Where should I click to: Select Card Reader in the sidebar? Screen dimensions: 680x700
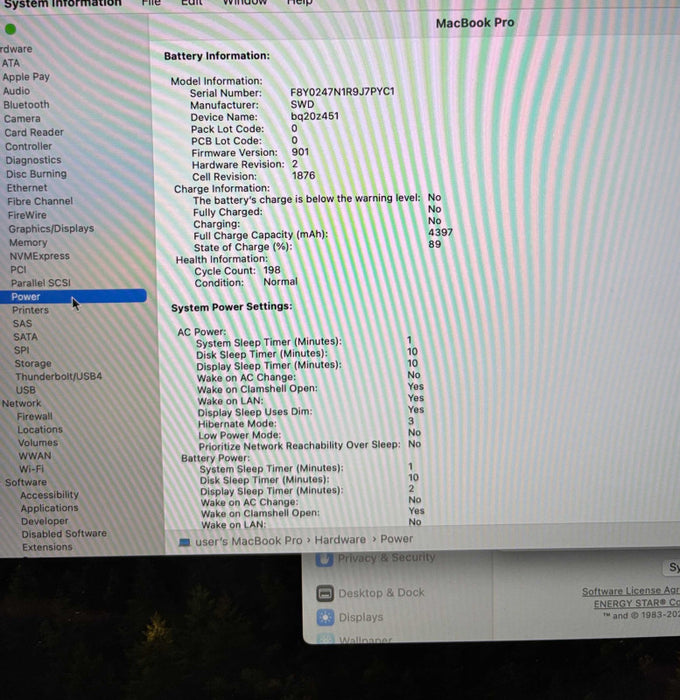34,132
